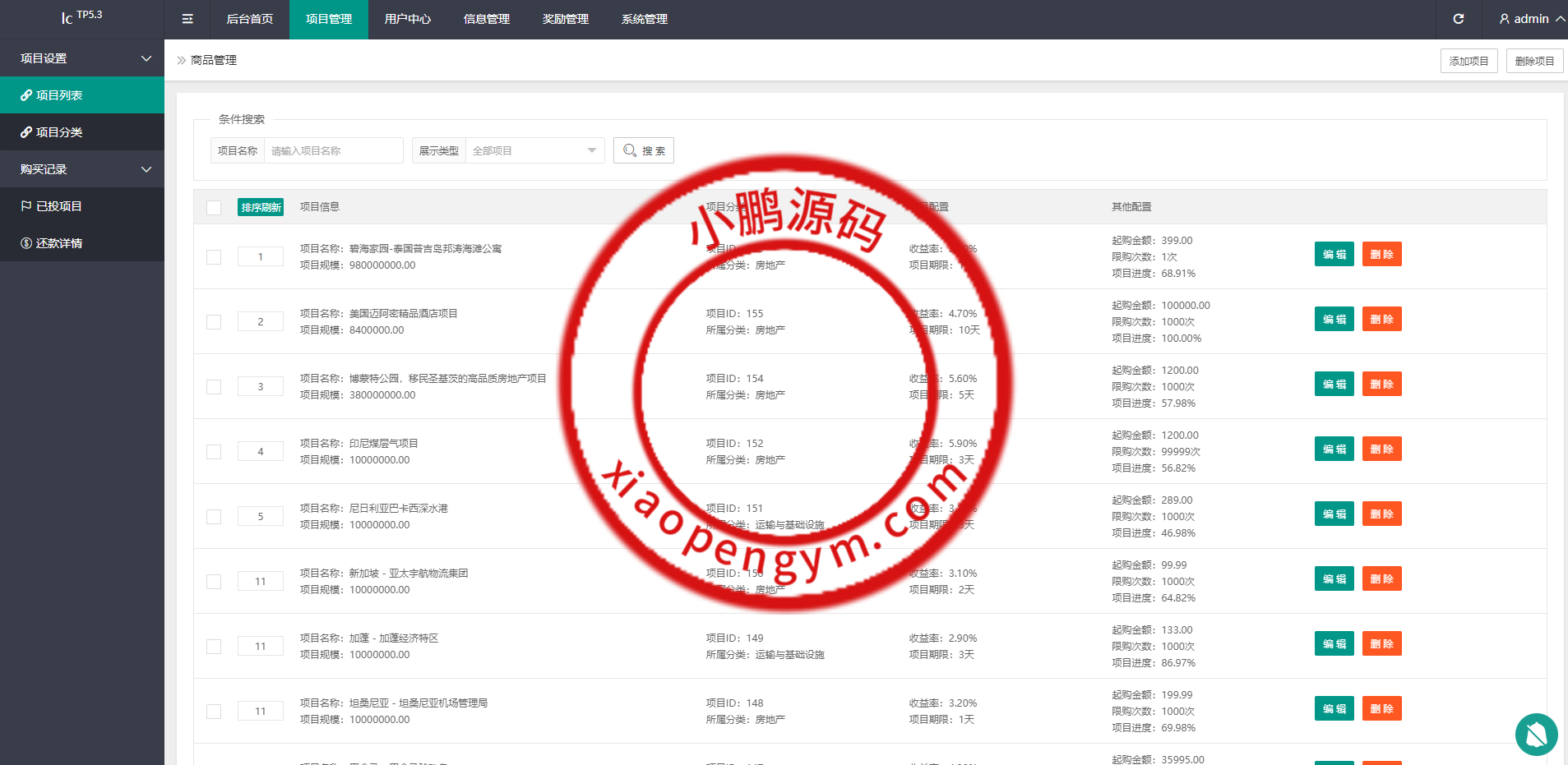Screen dimensions: 1568x765
Task: Click the round floating chat icon
Action: [x=1536, y=734]
